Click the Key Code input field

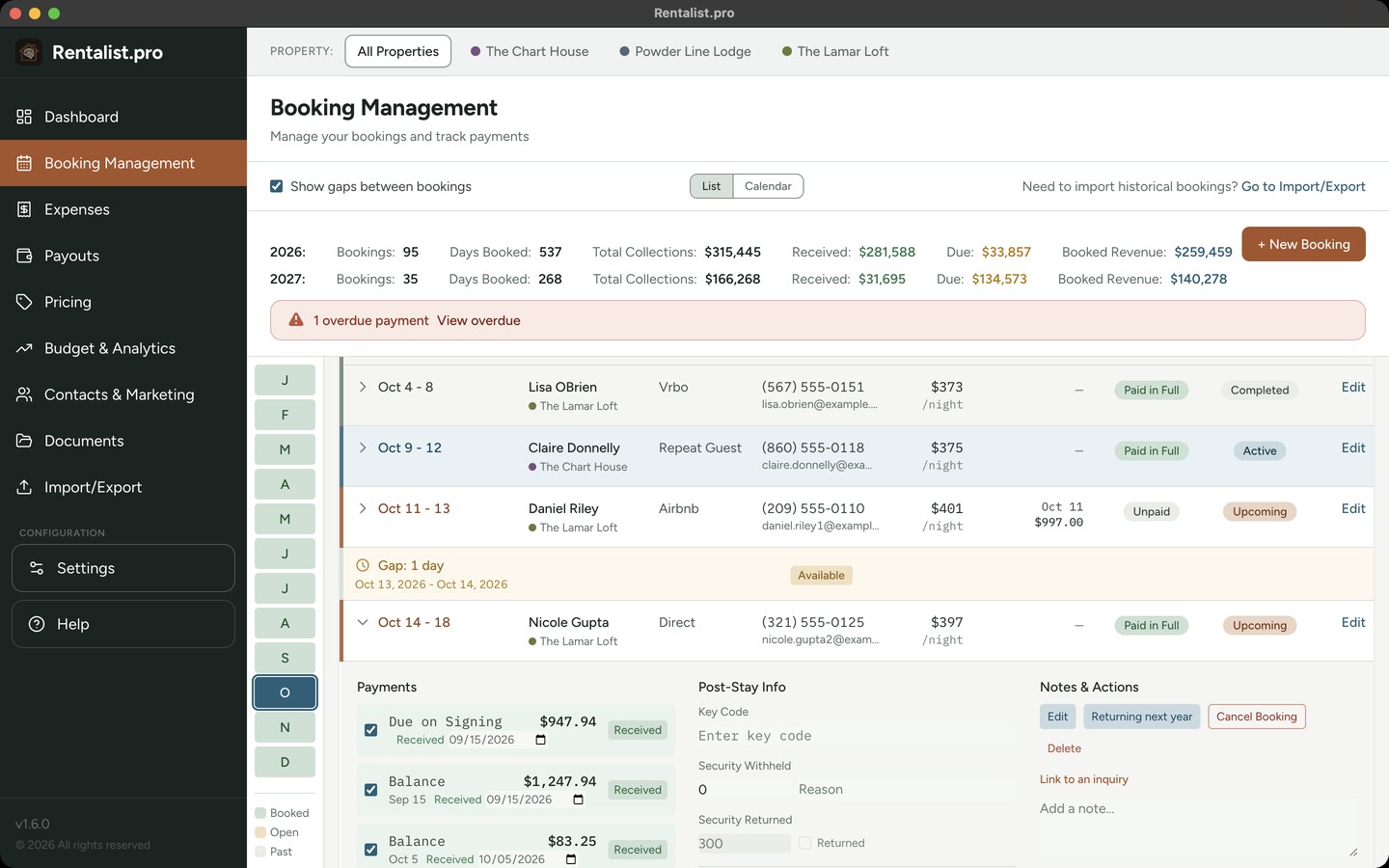coord(857,736)
